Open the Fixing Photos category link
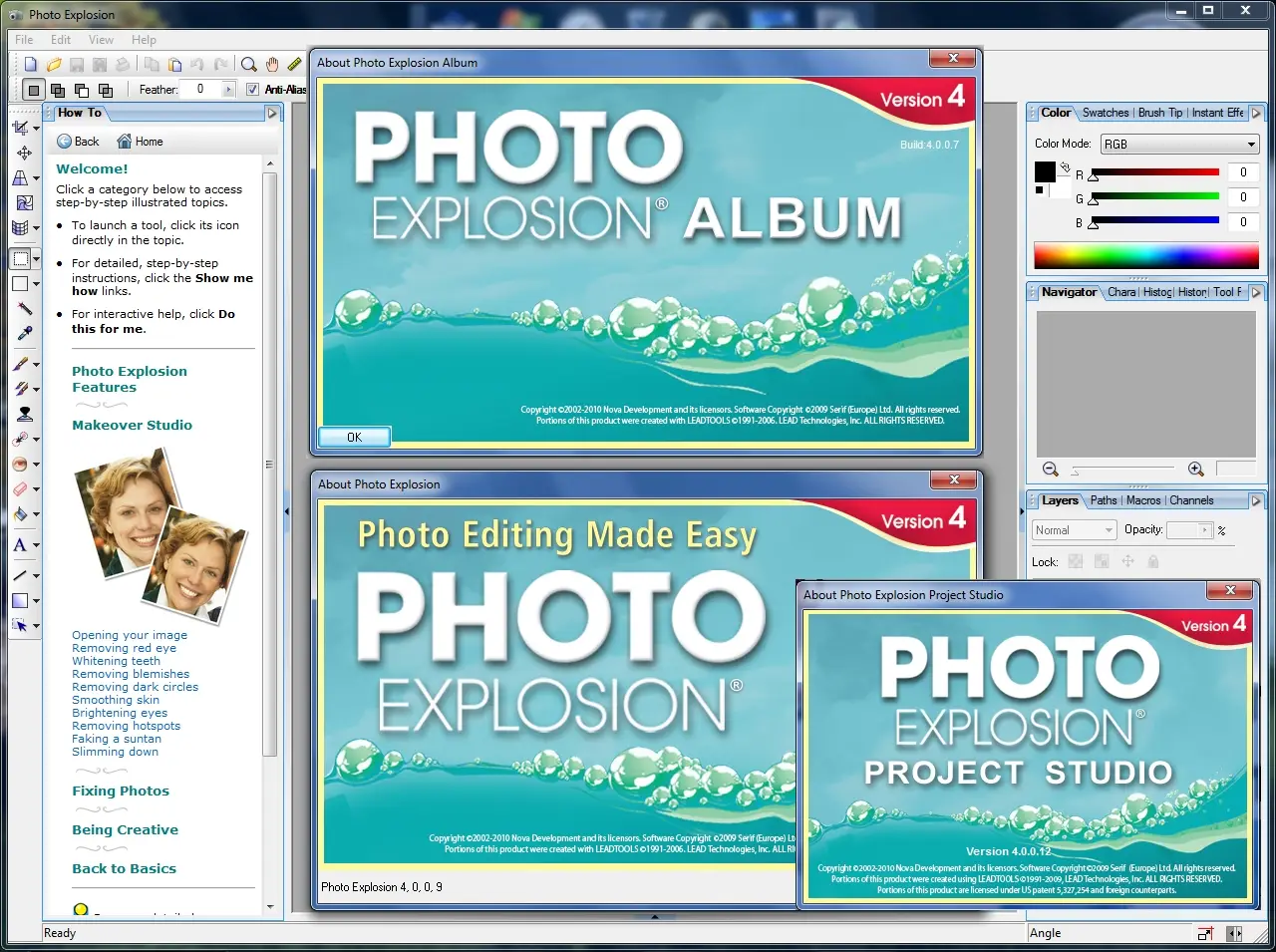The height and width of the screenshot is (952, 1276). point(121,791)
